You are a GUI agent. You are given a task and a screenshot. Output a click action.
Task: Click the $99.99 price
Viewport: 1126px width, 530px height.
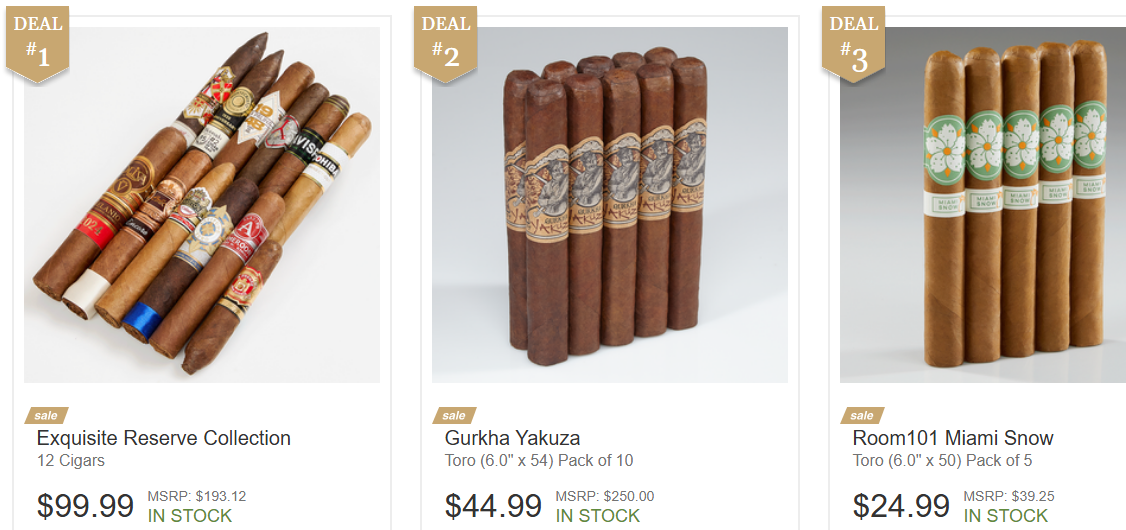(85, 506)
